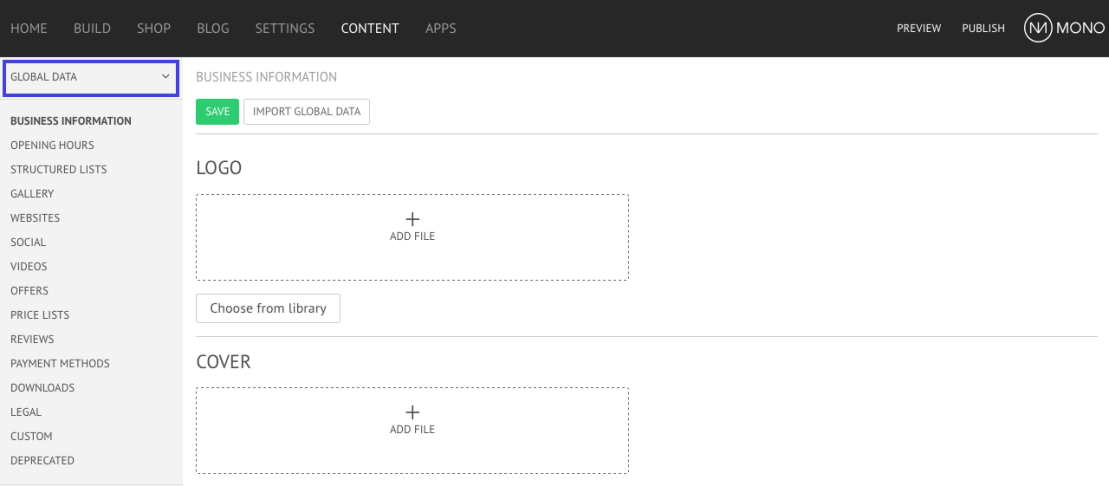Open Structured Lists section
1109x486 pixels.
(x=59, y=170)
